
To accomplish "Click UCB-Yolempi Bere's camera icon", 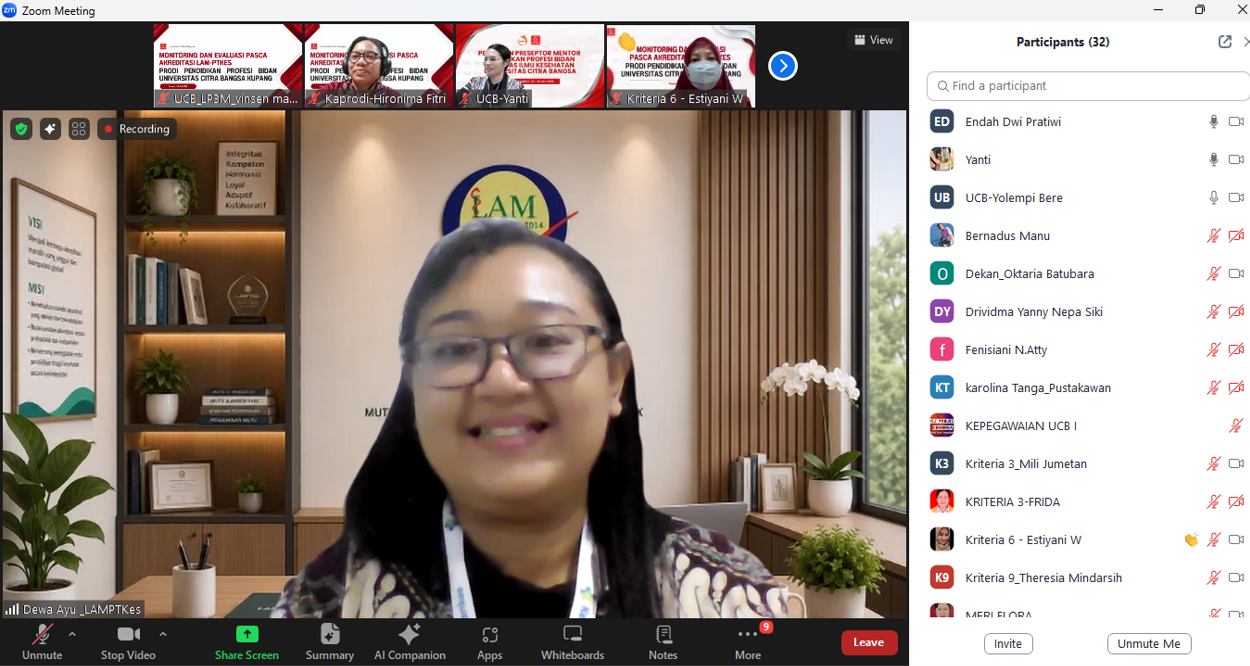I will coord(1236,198).
